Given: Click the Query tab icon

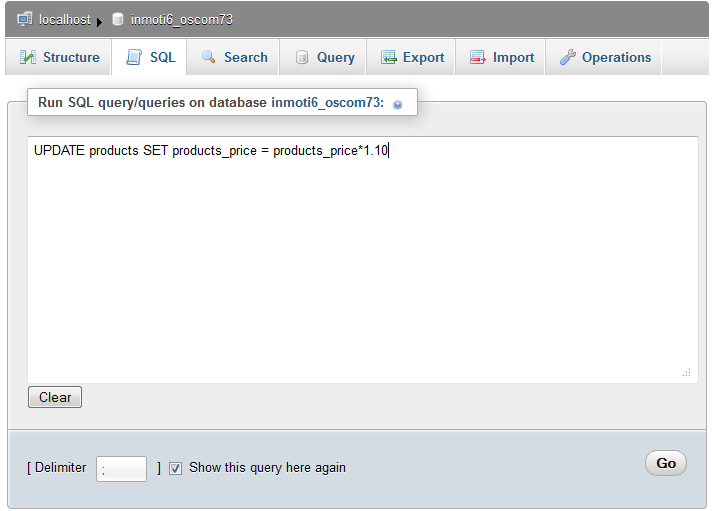Looking at the screenshot, I should [301, 58].
